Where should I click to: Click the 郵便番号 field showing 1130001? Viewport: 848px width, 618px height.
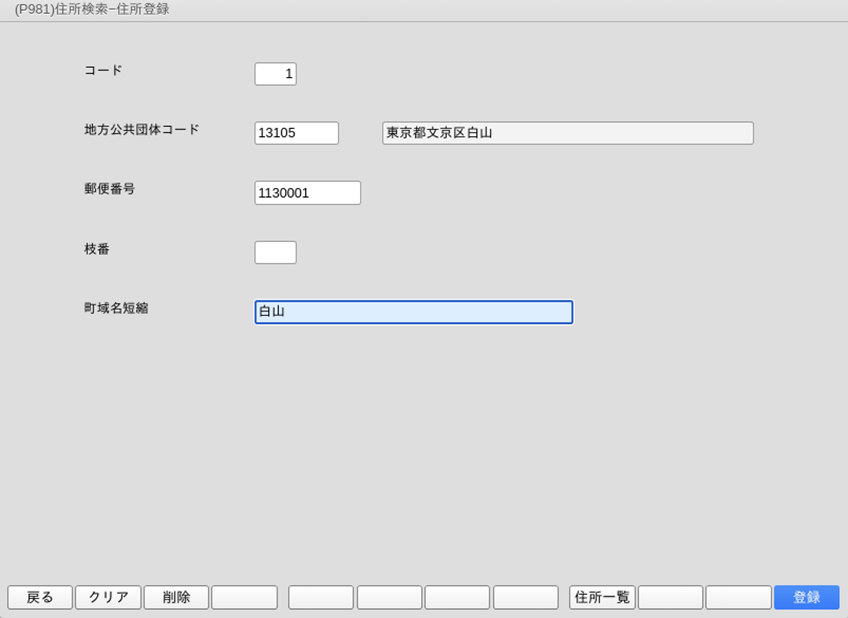(307, 193)
